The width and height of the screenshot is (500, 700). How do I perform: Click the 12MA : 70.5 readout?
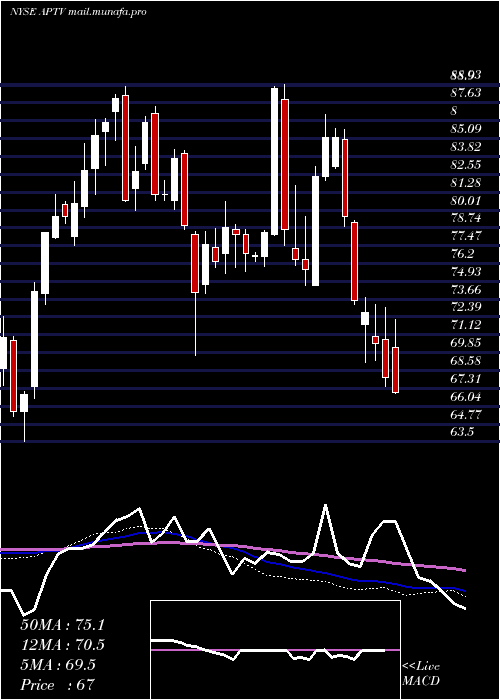(62, 645)
